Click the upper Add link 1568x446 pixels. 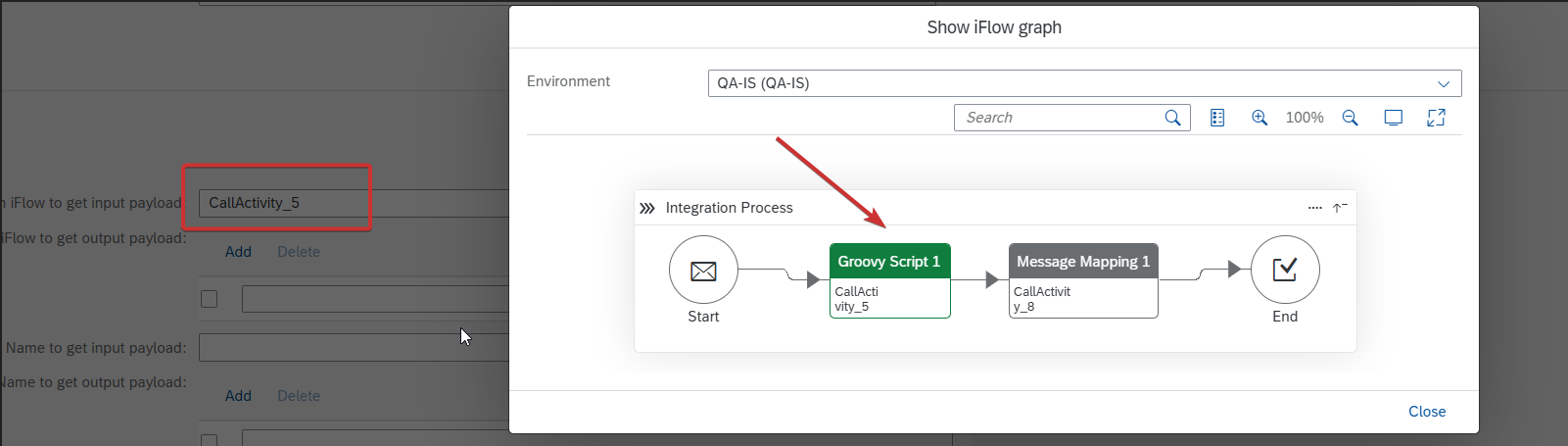pos(238,252)
